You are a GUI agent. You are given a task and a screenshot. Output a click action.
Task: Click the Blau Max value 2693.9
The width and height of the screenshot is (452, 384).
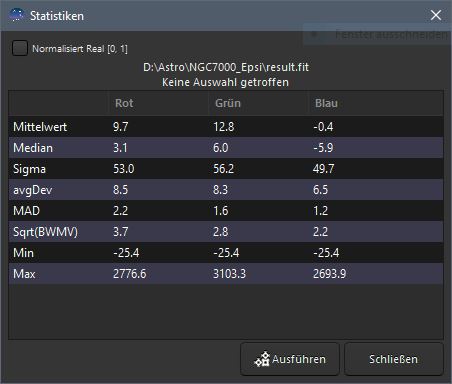329,274
